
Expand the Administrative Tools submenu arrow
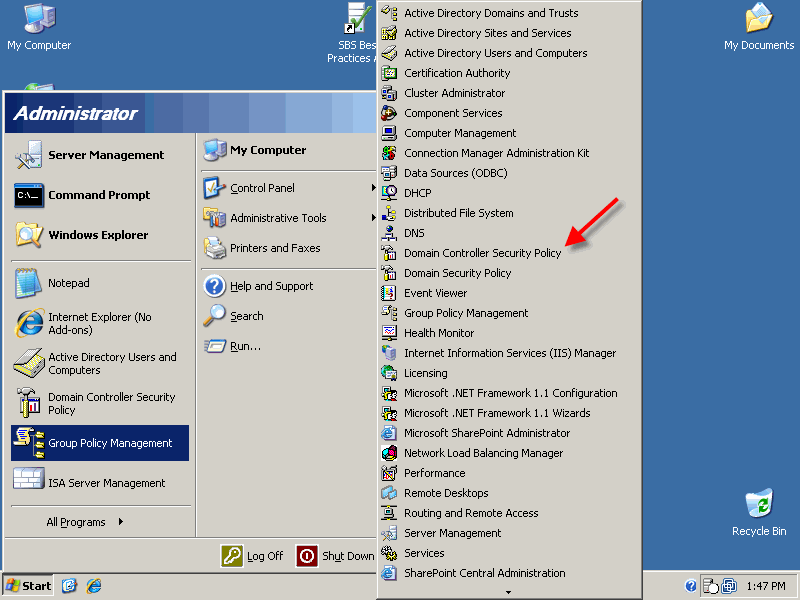pos(373,218)
